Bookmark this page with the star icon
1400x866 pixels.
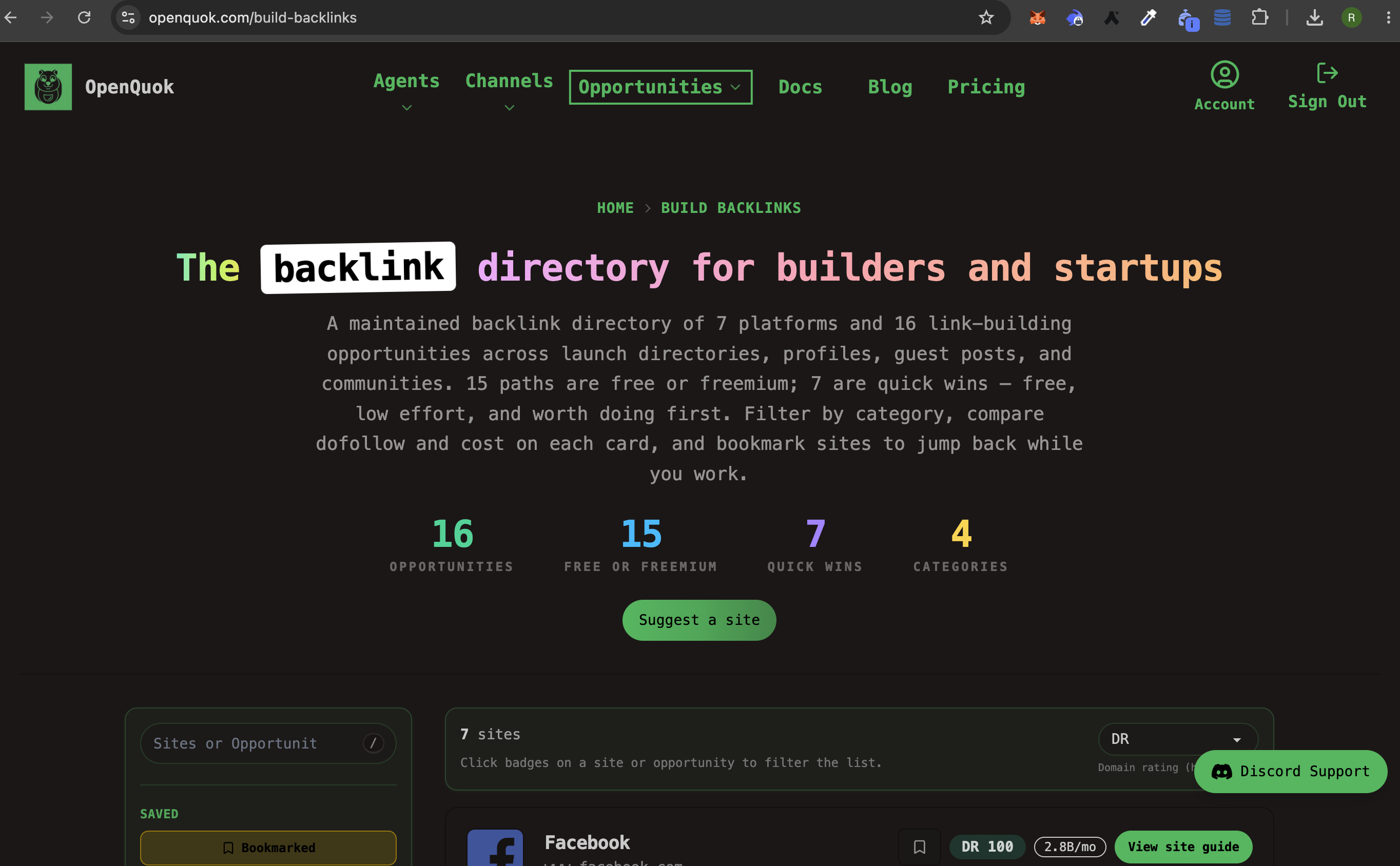coord(986,18)
